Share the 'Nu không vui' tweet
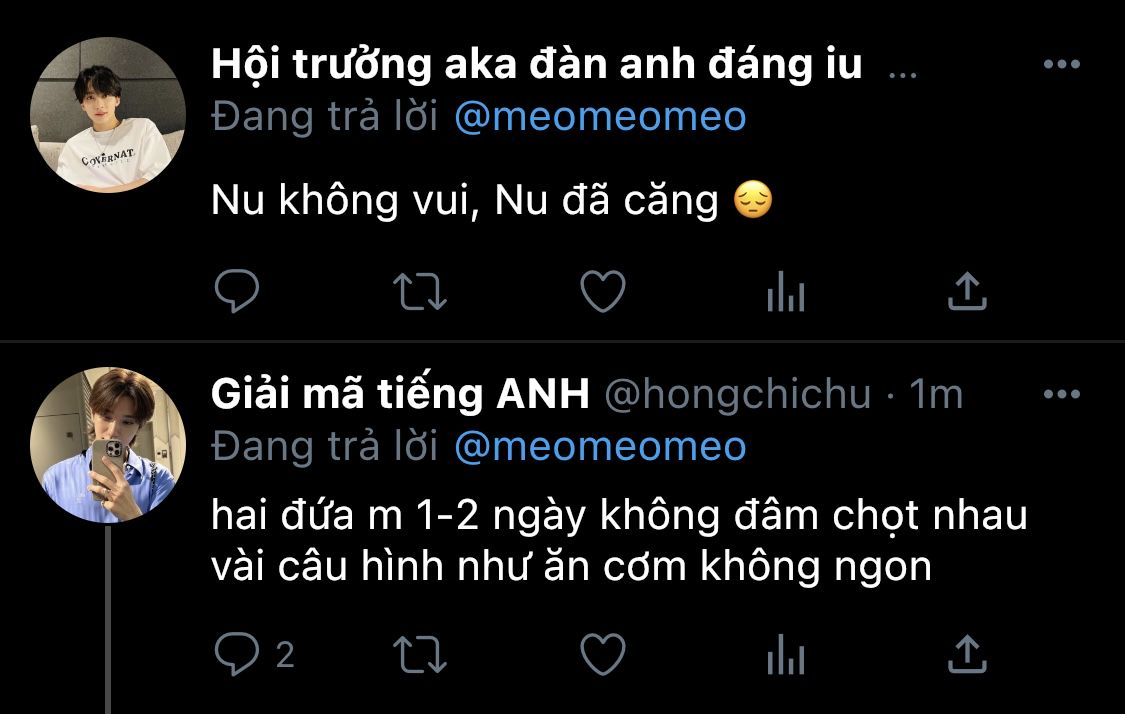 pyautogui.click(x=967, y=291)
